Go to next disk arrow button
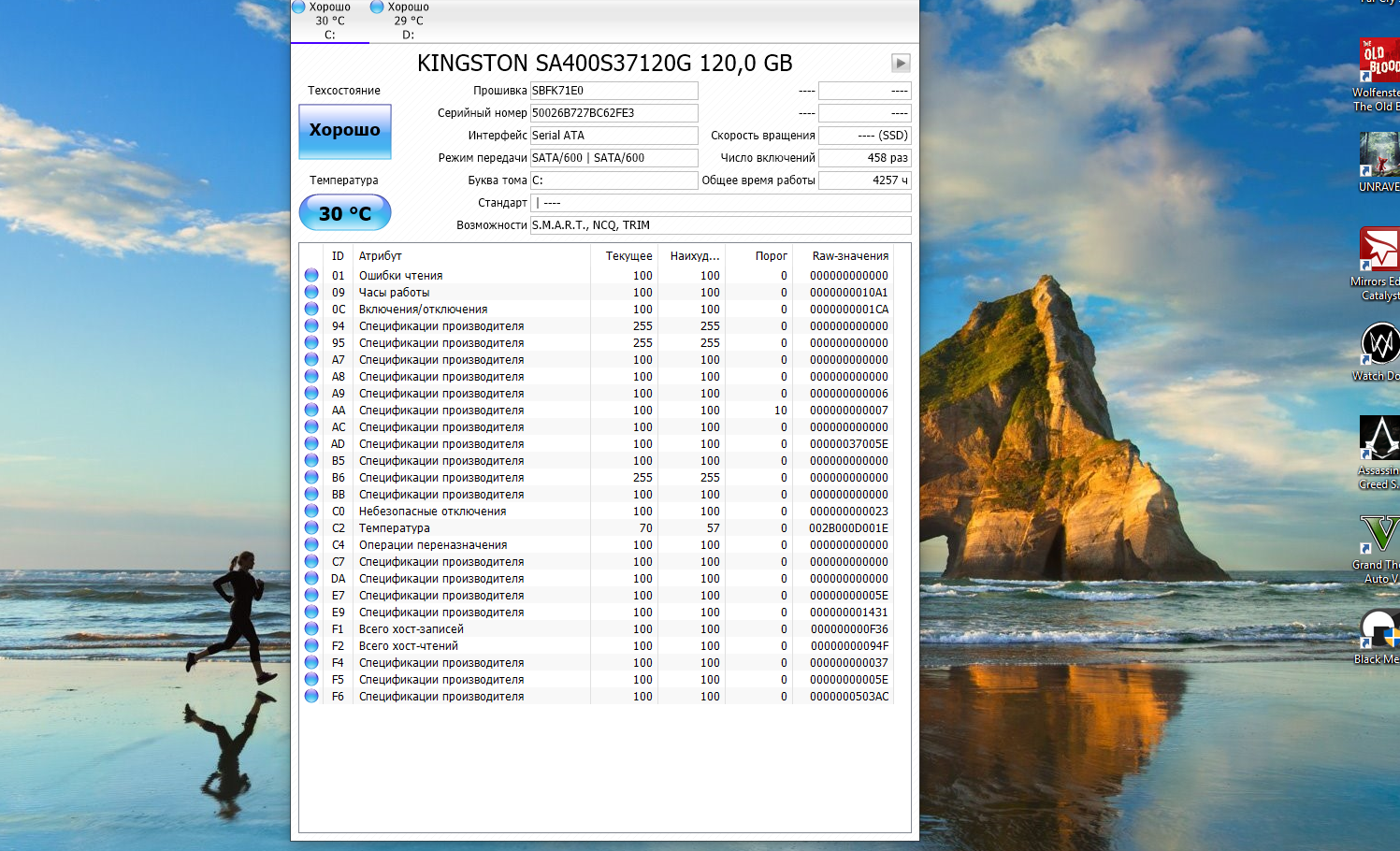The width and height of the screenshot is (1400, 851). tap(901, 63)
